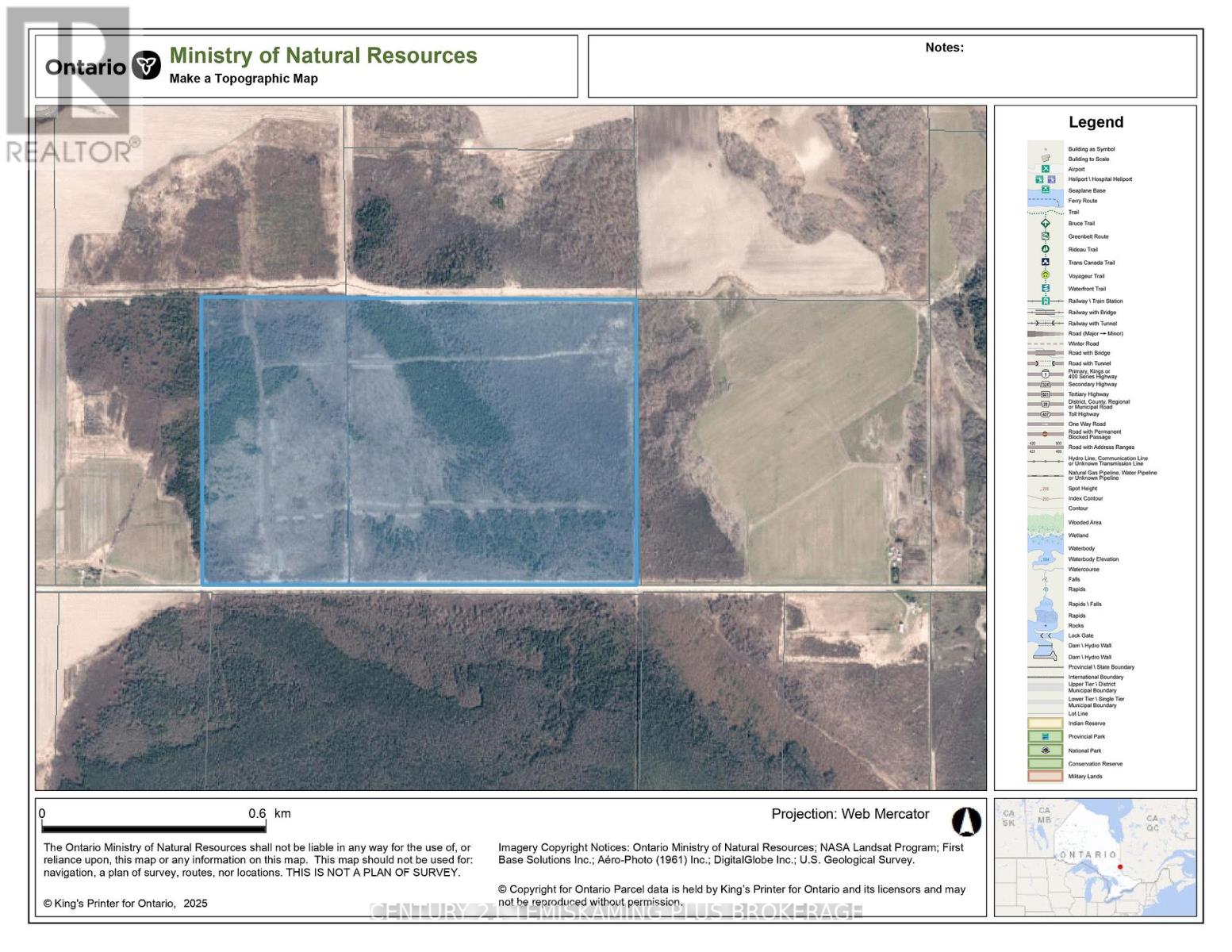
Task: Click the 'Hydro Line, Communication Line' label
Action: click(1107, 460)
